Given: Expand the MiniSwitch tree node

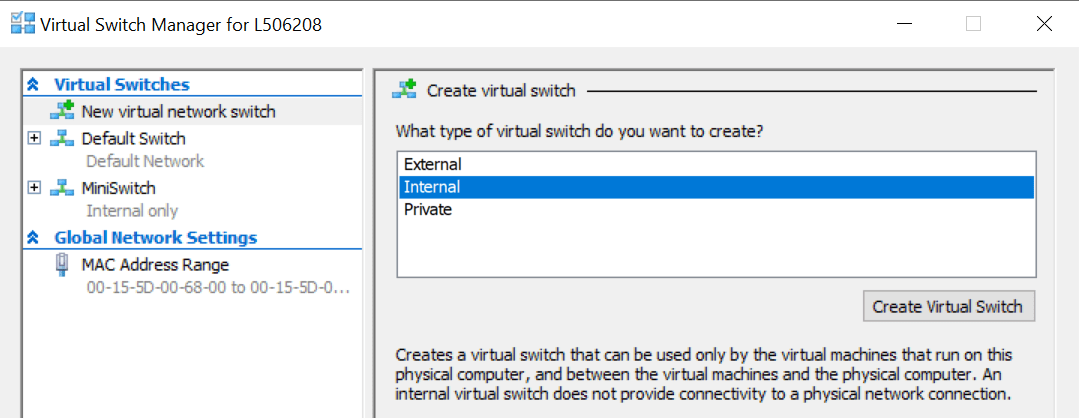Looking at the screenshot, I should [x=34, y=187].
